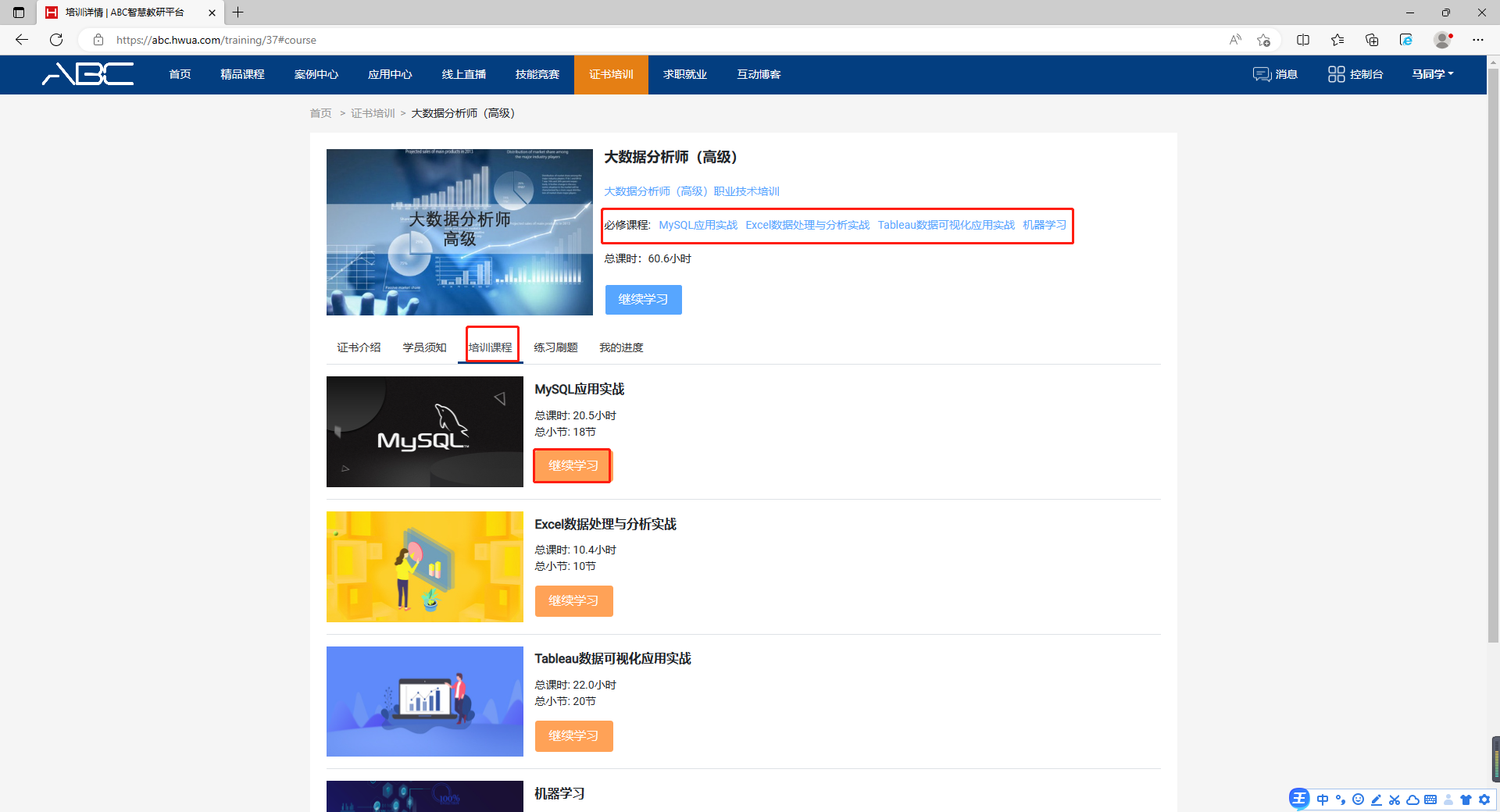The image size is (1500, 812).
Task: Open the Favorites list icon
Action: [1337, 40]
